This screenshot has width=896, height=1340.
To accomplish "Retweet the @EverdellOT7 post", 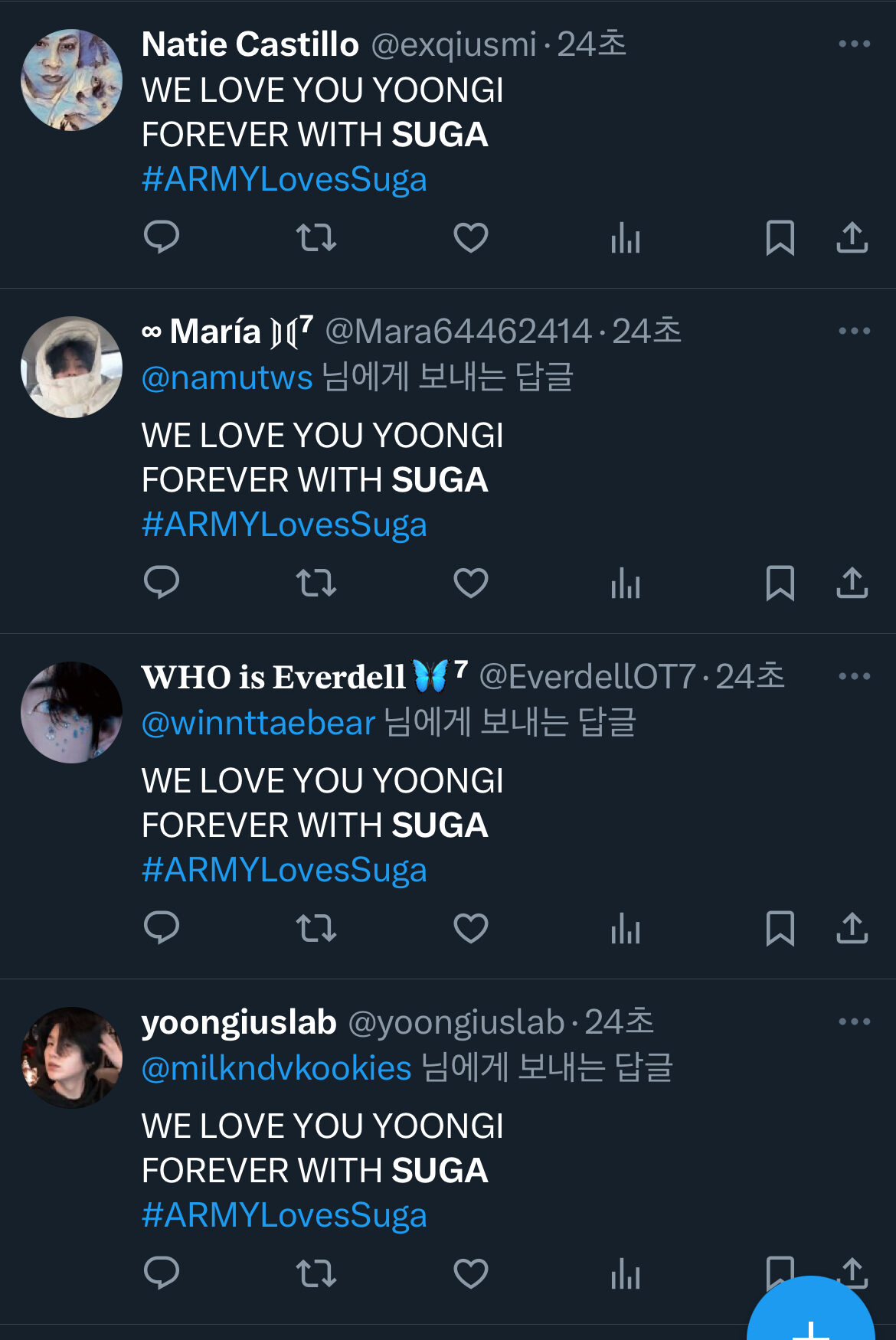I will 316,928.
